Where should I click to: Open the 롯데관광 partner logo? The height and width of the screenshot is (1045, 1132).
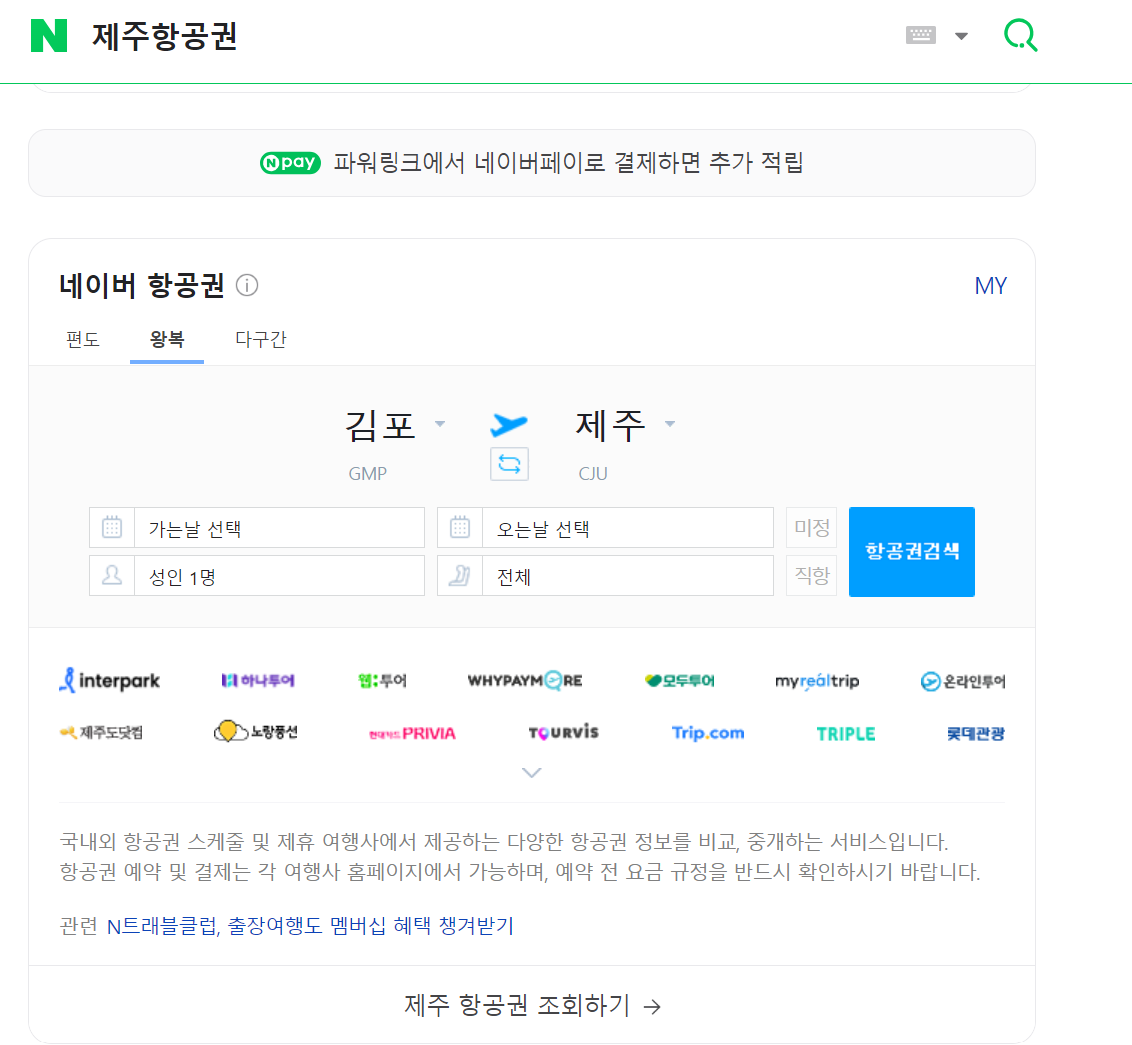[x=975, y=734]
